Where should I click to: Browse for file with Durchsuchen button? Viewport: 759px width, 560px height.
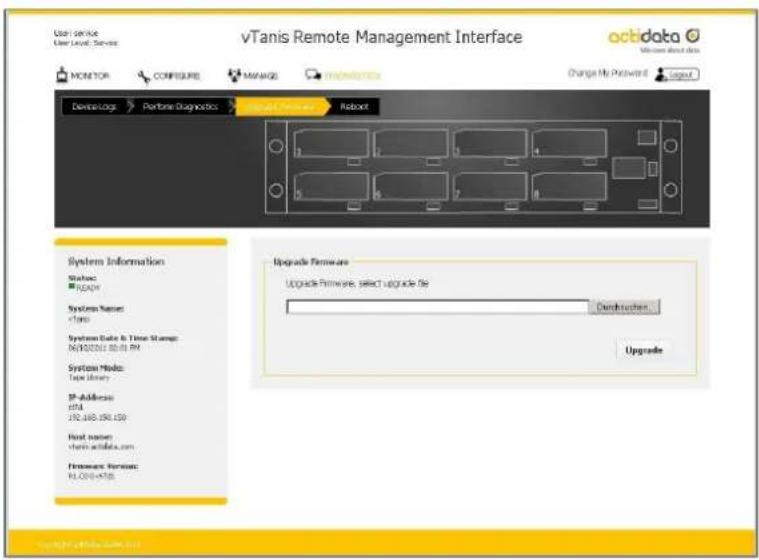point(624,307)
